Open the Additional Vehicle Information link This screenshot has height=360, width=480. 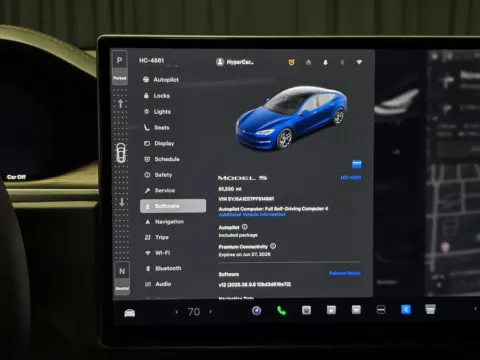click(x=252, y=215)
